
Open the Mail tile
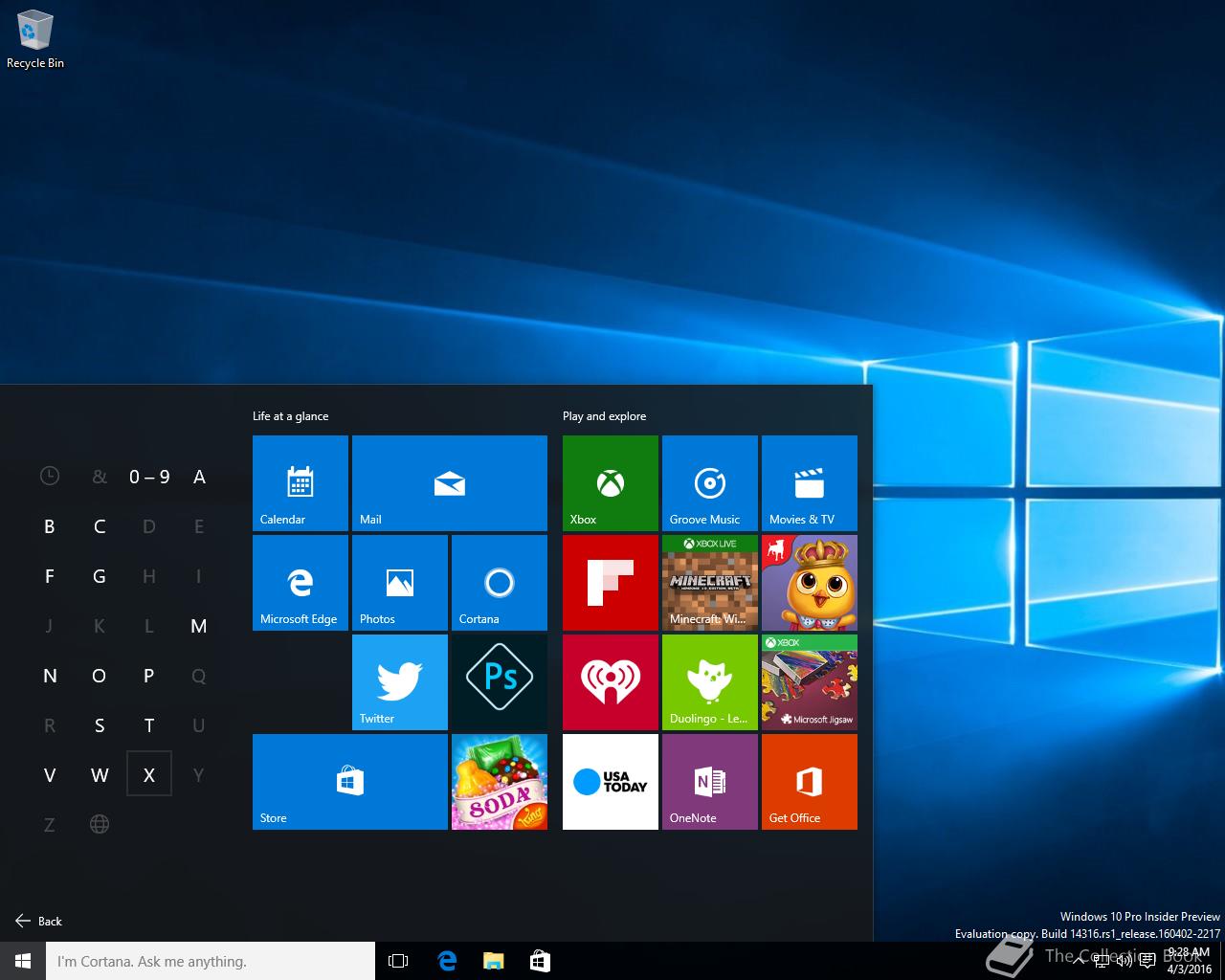[x=450, y=483]
